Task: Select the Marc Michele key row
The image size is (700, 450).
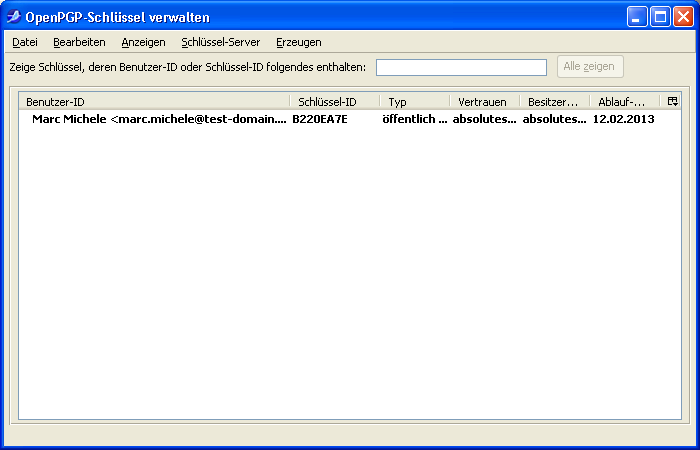Action: click(x=350, y=119)
